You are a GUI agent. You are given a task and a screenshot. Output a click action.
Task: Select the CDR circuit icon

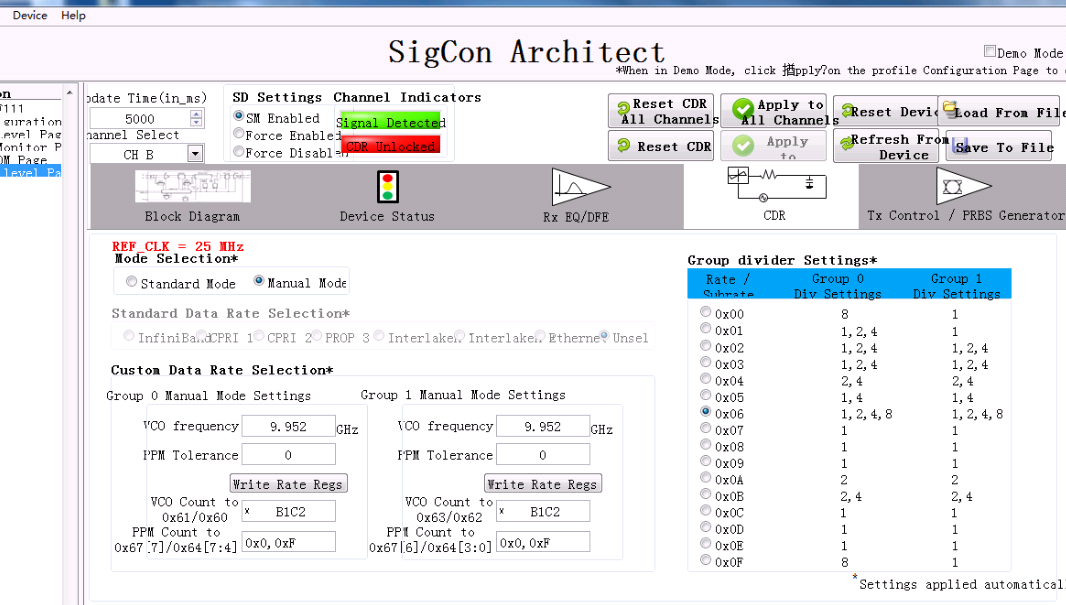[777, 184]
